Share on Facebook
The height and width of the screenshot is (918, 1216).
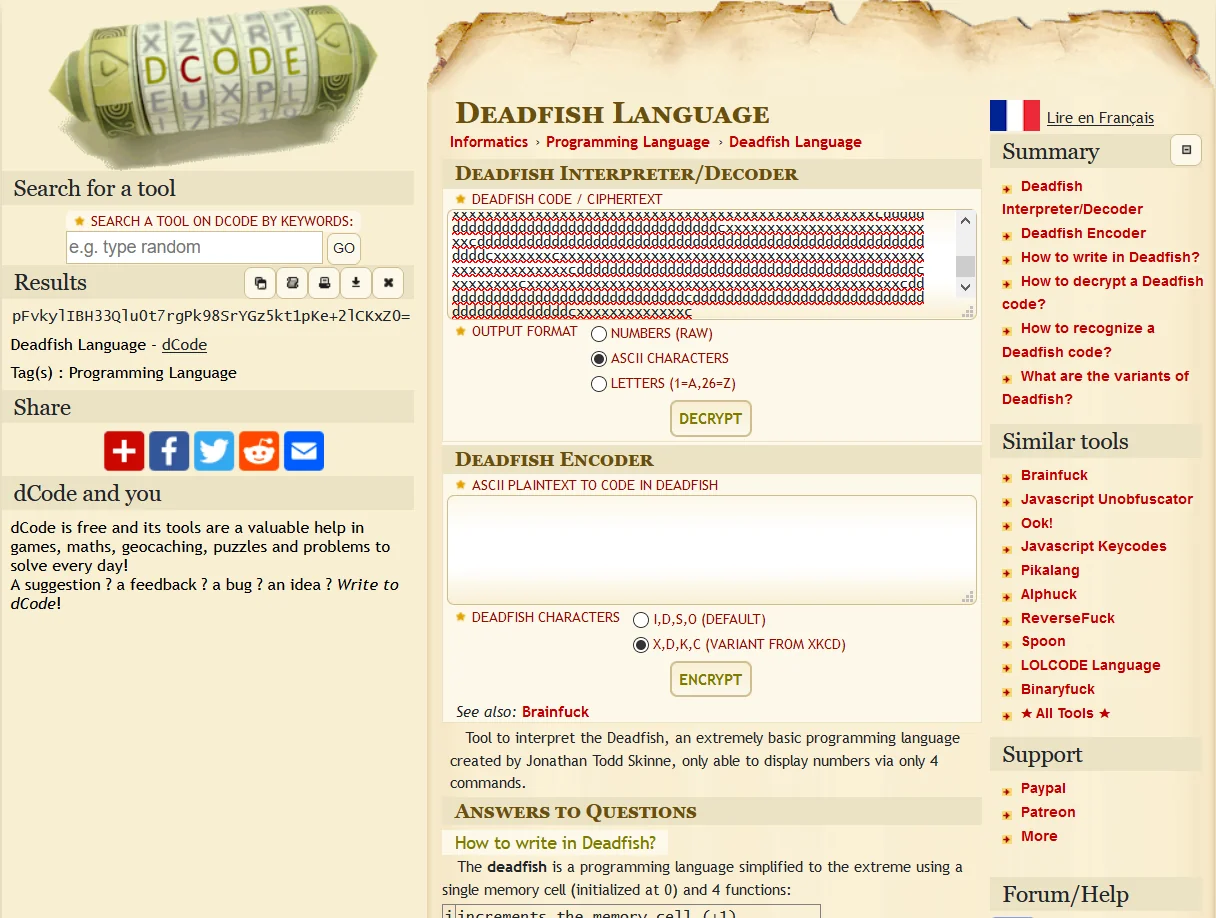tap(169, 451)
